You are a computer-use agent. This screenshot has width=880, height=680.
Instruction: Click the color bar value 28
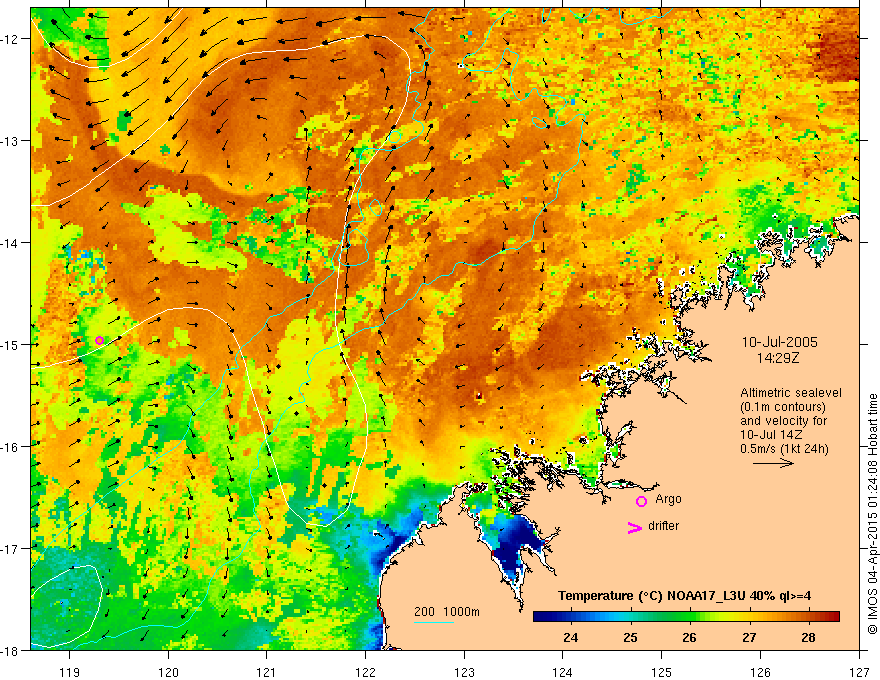pos(808,637)
